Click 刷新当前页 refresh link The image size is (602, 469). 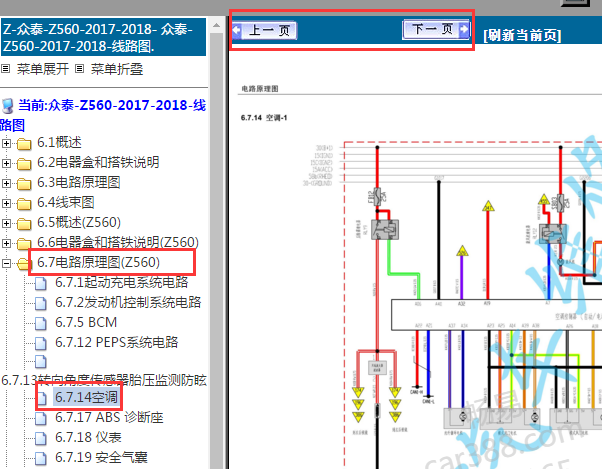pyautogui.click(x=522, y=35)
